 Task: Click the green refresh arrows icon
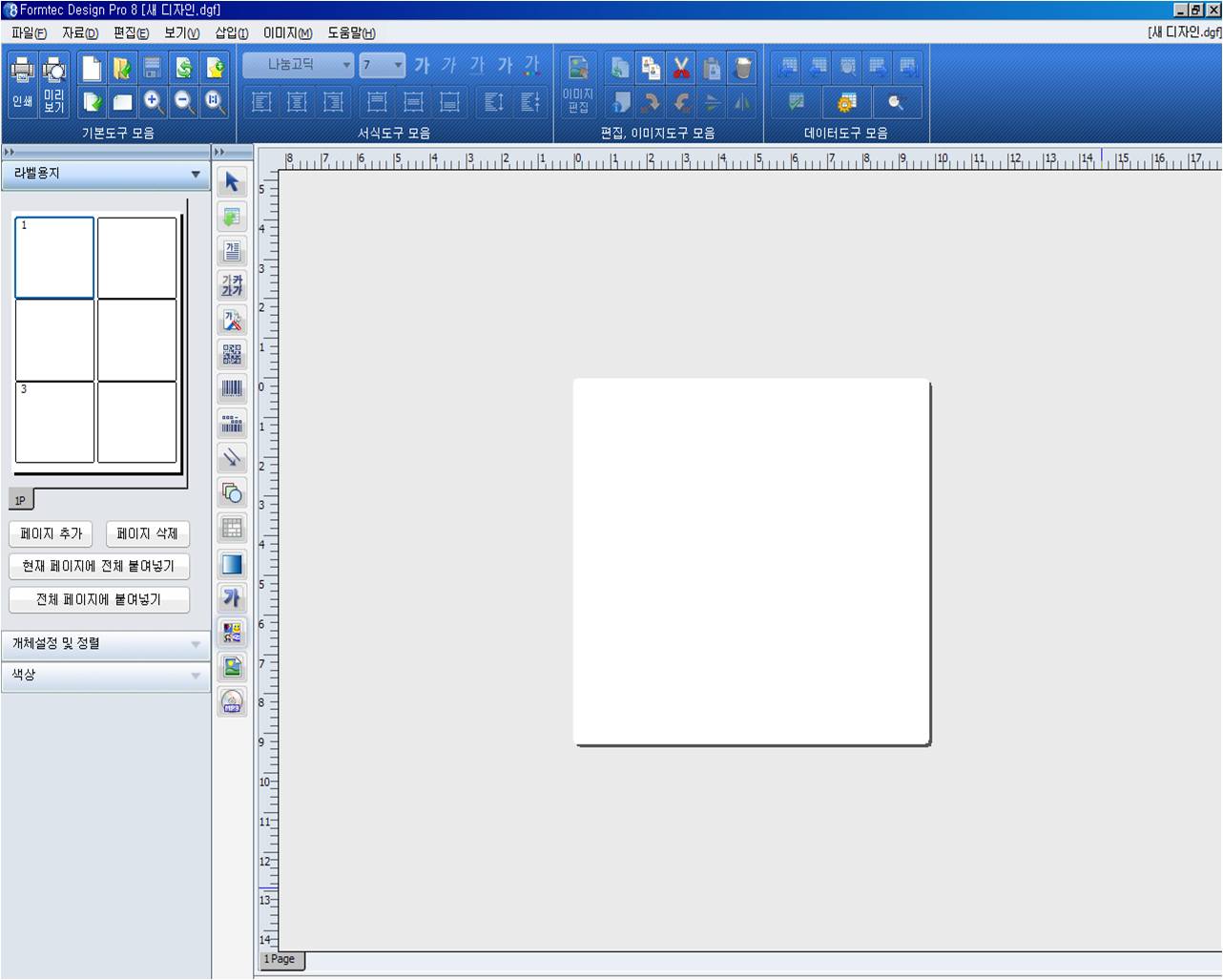pyautogui.click(x=184, y=68)
